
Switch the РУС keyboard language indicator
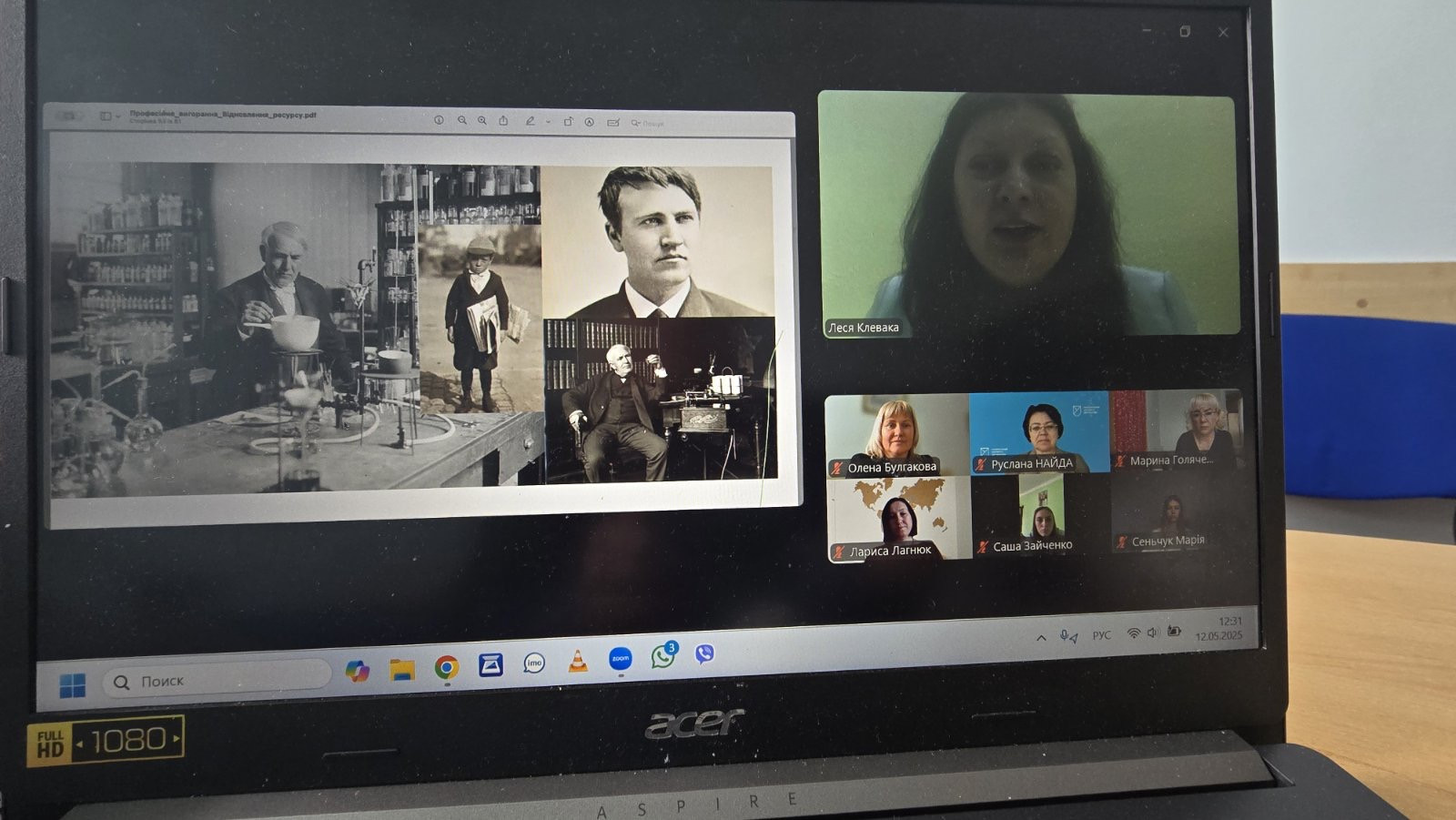coord(1102,635)
